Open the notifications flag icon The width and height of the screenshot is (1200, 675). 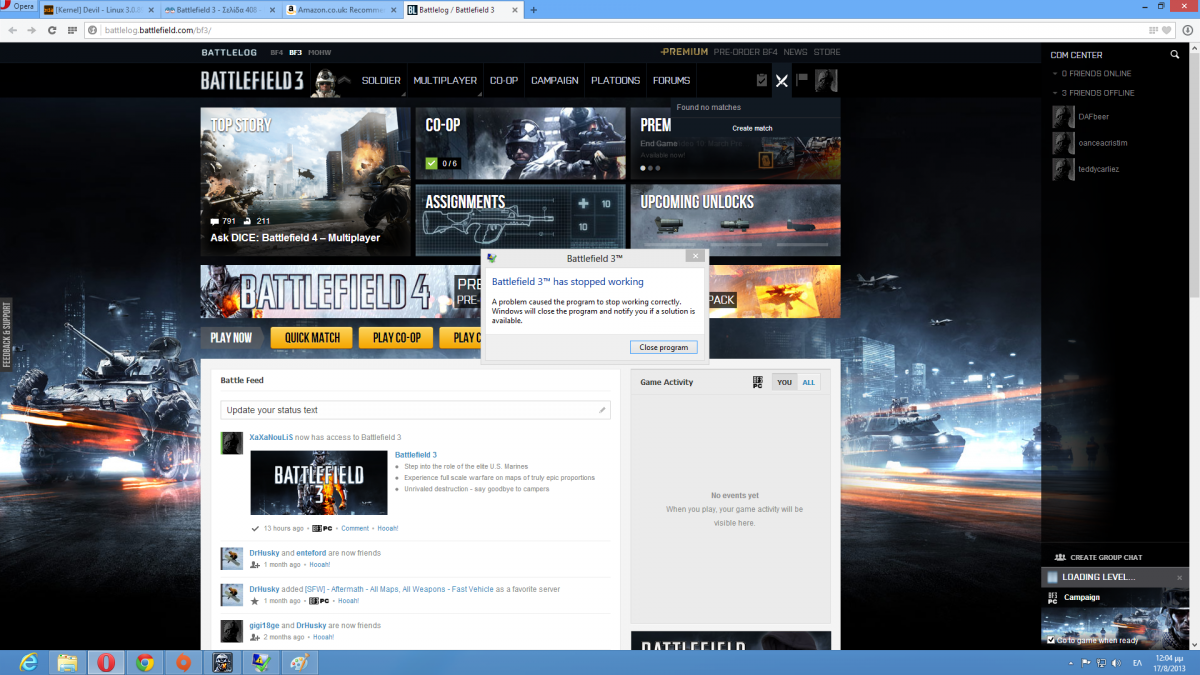802,79
